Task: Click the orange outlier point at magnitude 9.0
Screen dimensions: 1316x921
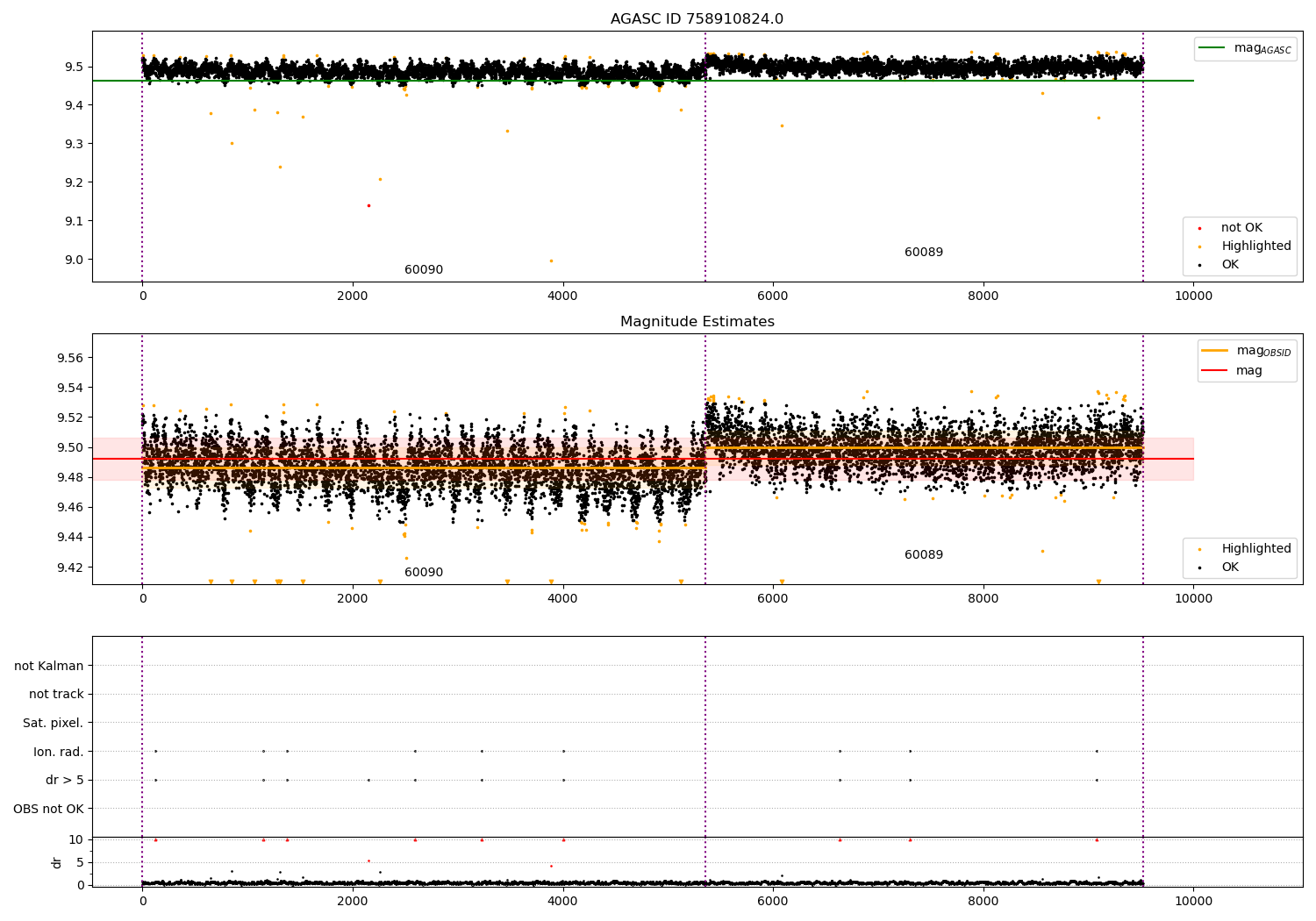Action: click(x=551, y=261)
